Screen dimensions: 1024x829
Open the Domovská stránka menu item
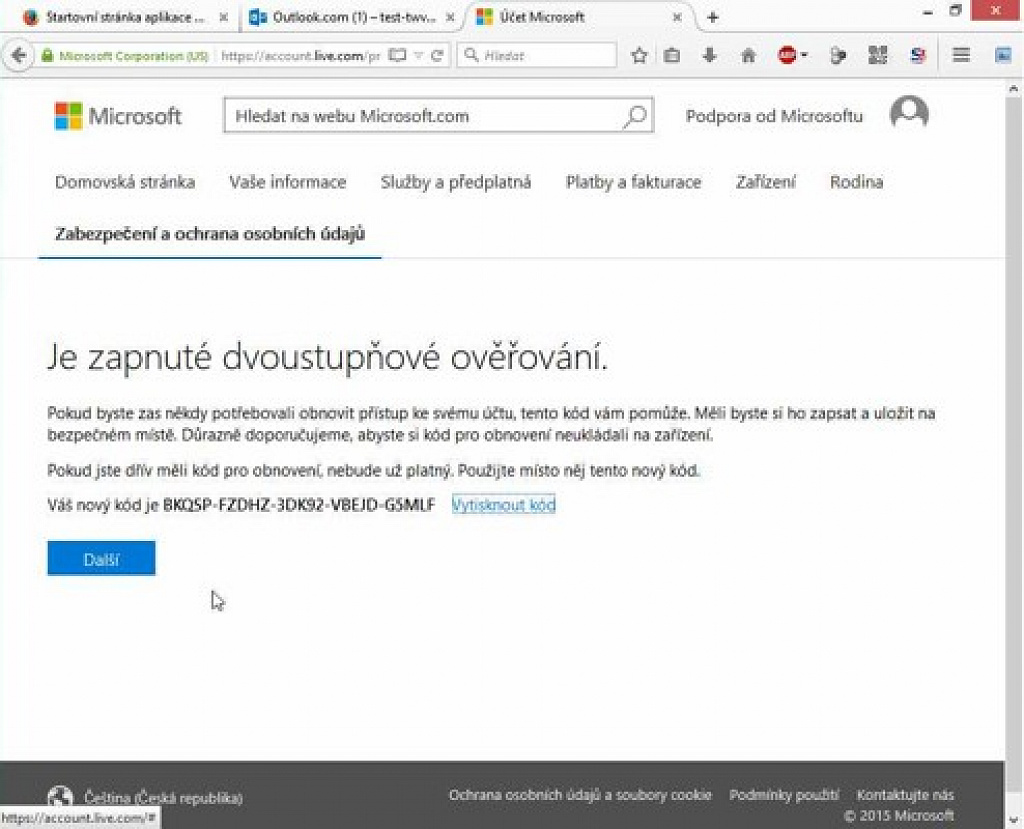(x=125, y=182)
